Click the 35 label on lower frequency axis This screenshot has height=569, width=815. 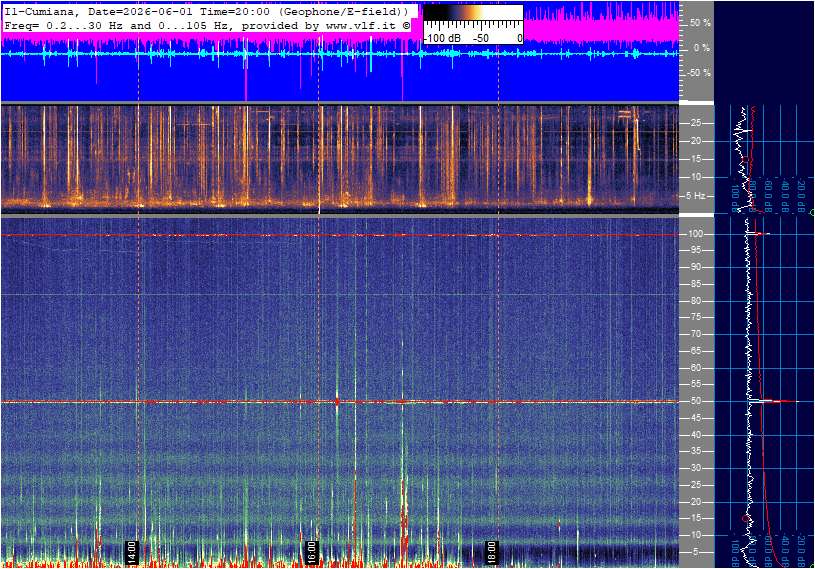[x=695, y=452]
